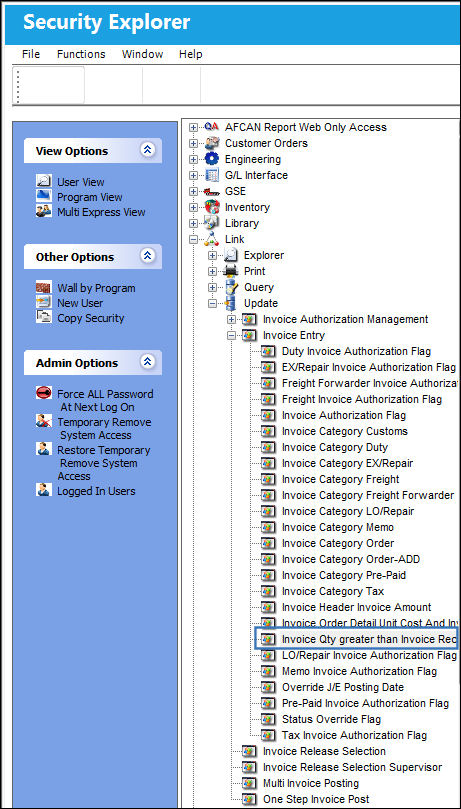Select Duty Invoice Authorization Flag
The width and height of the screenshot is (461, 809).
tap(356, 351)
